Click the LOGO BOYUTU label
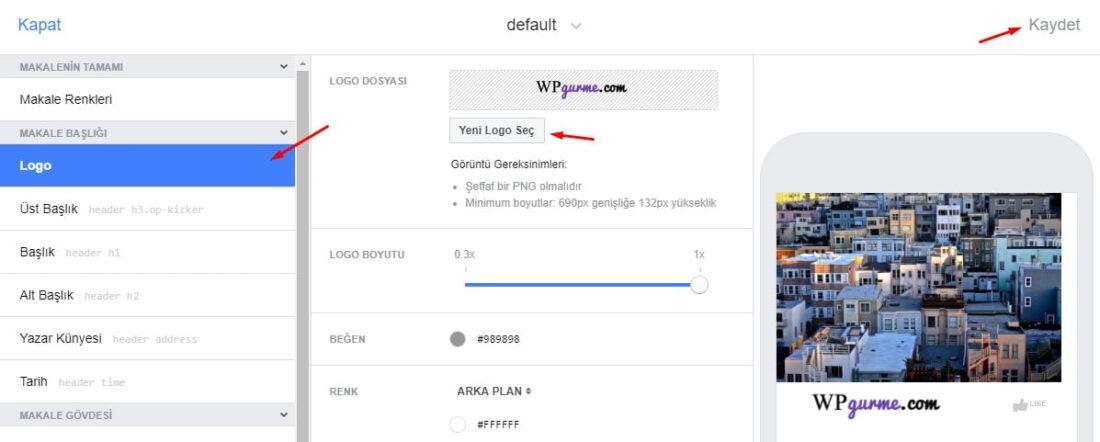 [x=367, y=255]
